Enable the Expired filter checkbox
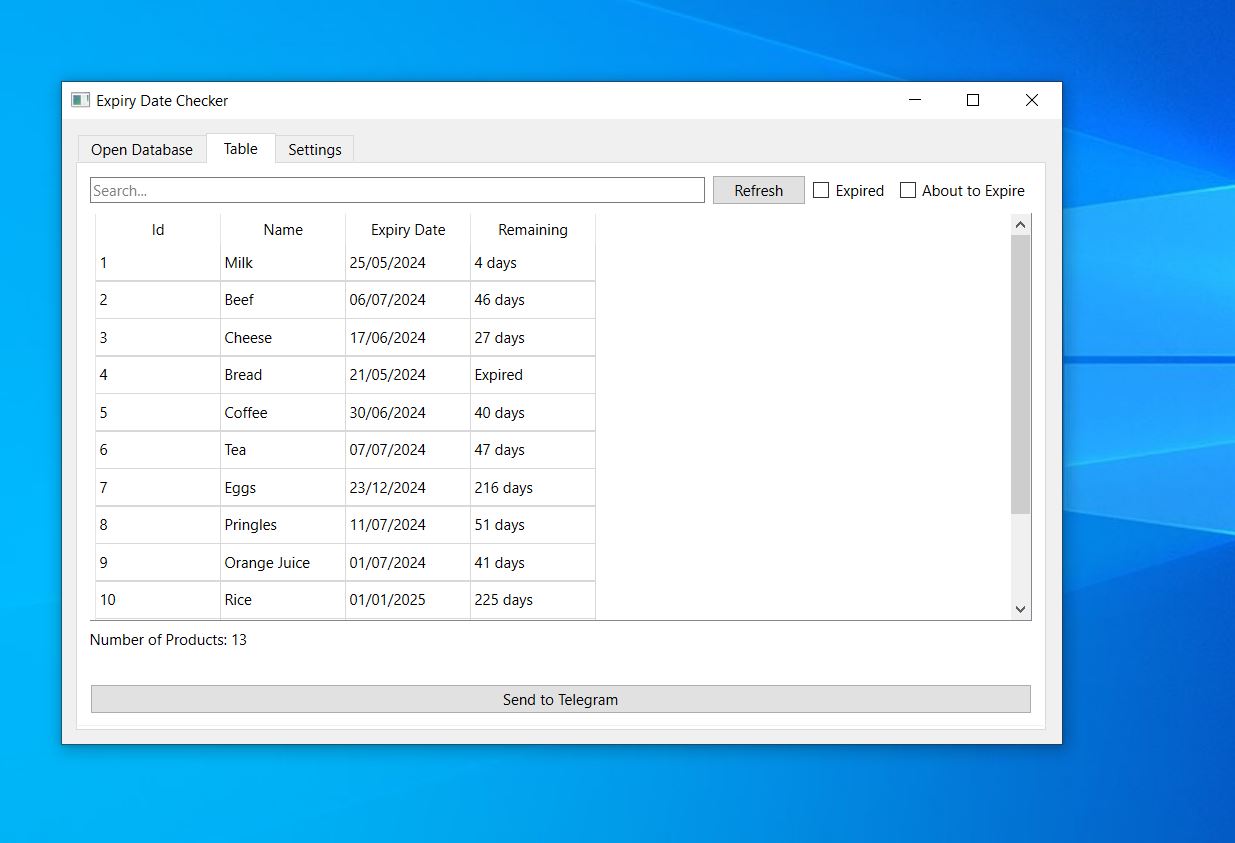The height and width of the screenshot is (843, 1235). tap(821, 191)
